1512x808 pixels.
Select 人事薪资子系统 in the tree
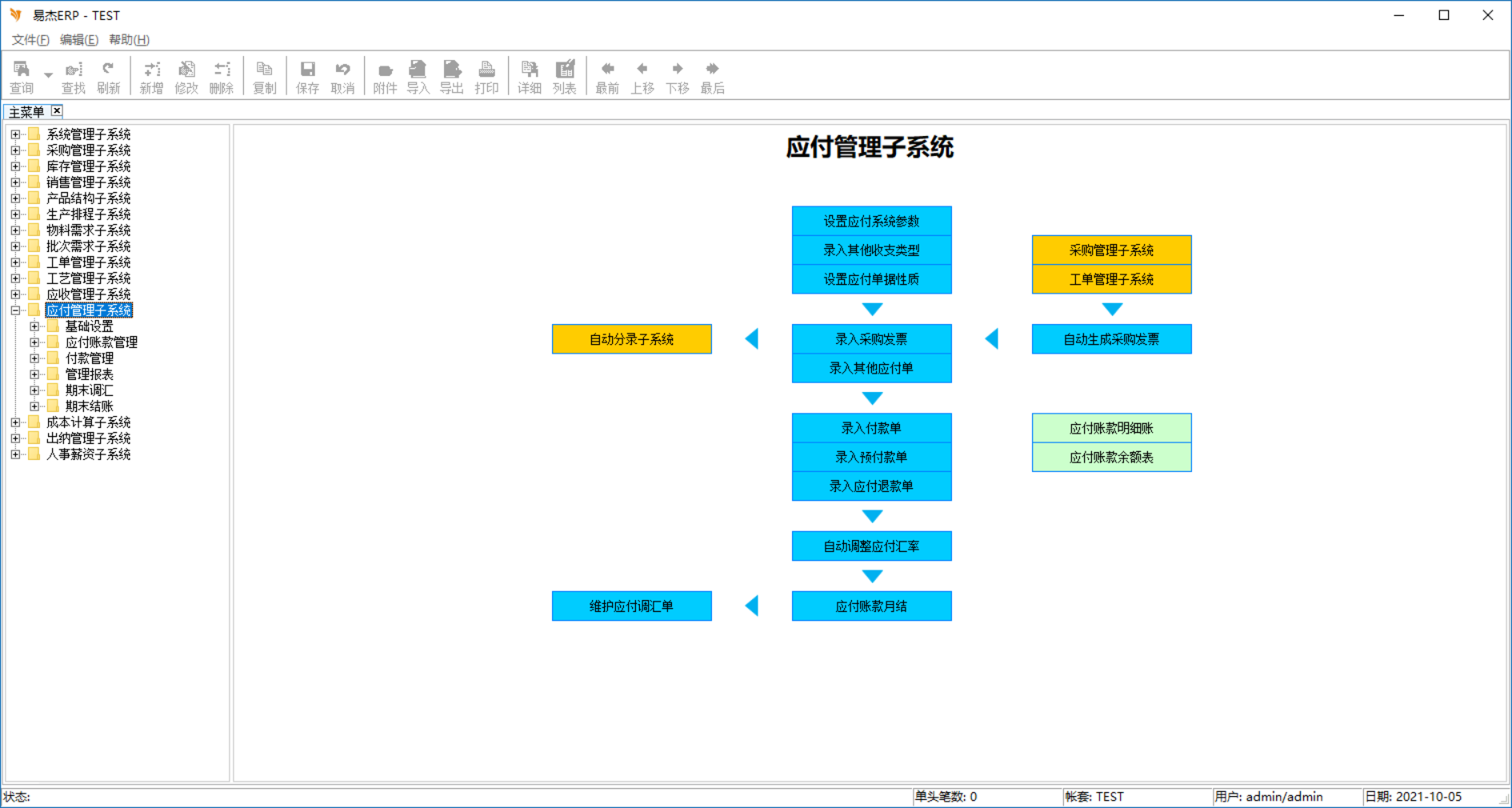[88, 454]
